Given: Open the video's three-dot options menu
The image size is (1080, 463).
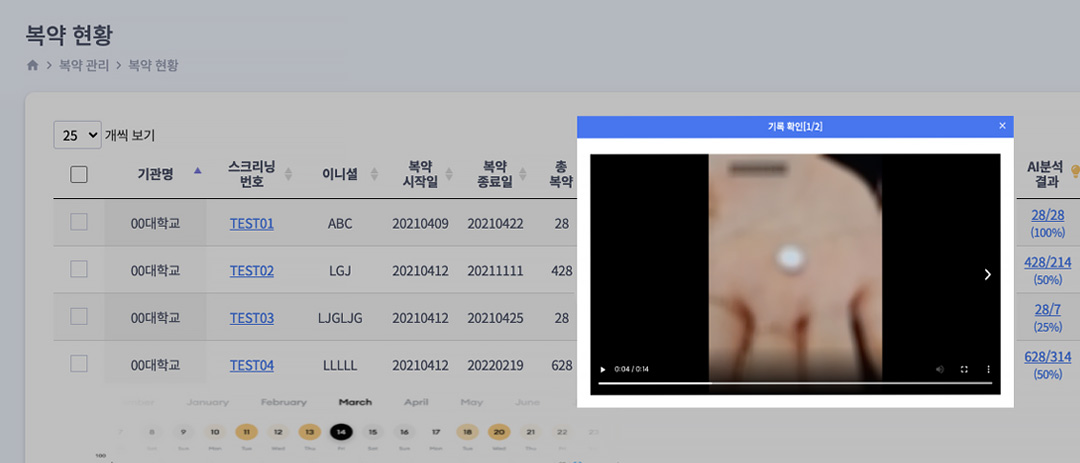Looking at the screenshot, I should [x=988, y=369].
